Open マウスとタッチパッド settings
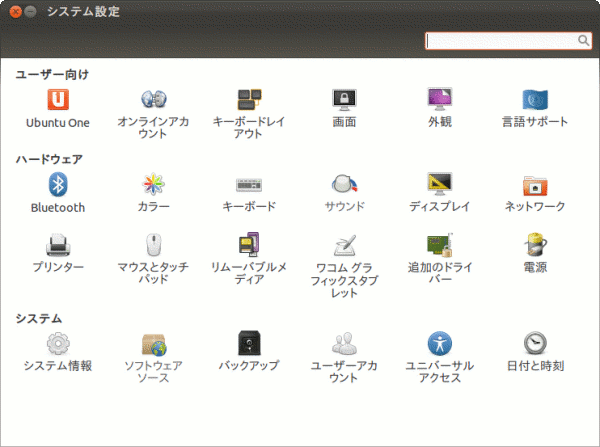This screenshot has width=600, height=447. tap(153, 247)
